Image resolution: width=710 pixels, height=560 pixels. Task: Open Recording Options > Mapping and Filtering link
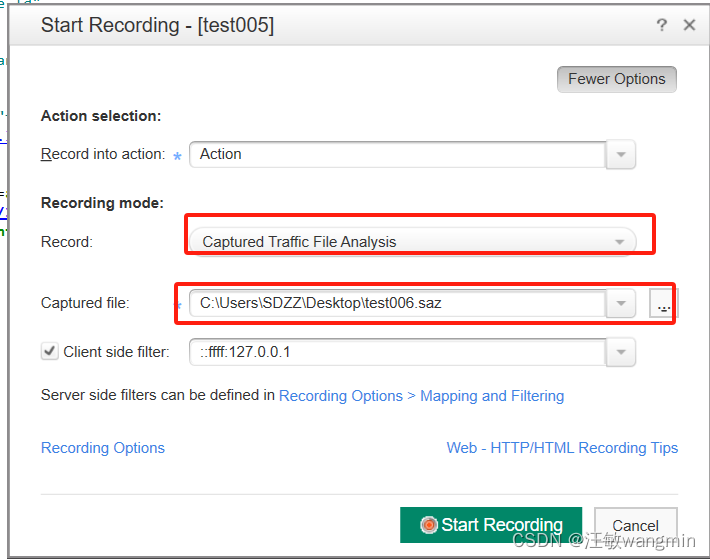pyautogui.click(x=422, y=396)
